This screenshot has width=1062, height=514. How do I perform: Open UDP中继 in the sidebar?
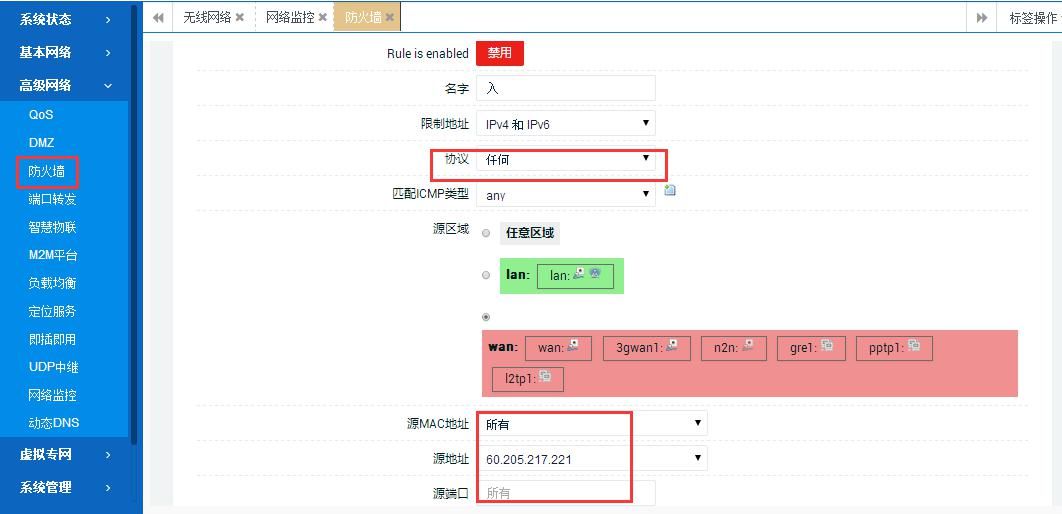(53, 367)
